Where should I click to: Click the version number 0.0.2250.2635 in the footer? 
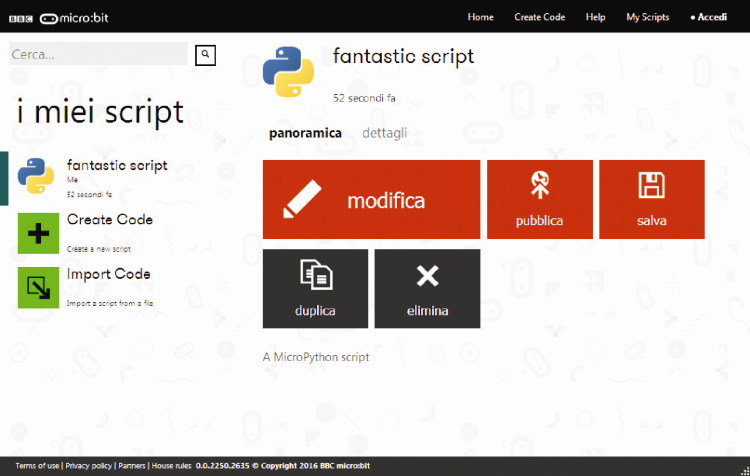coord(222,466)
